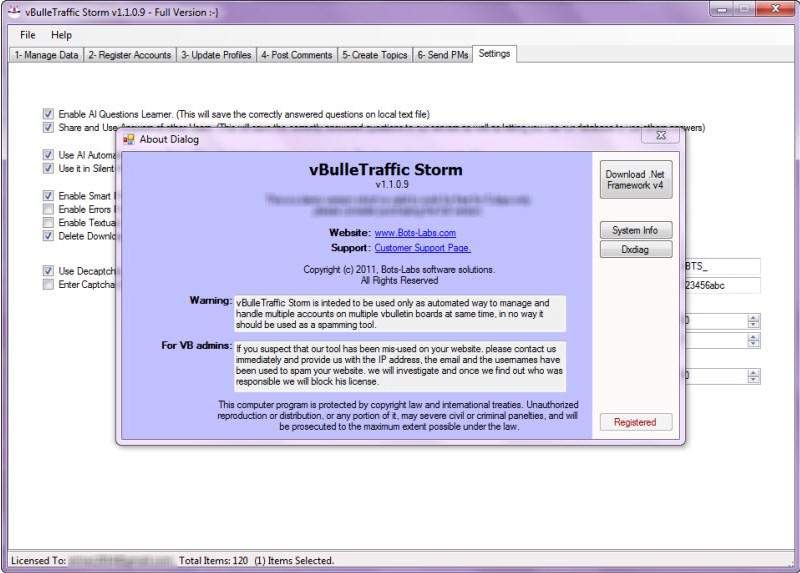Select the 5- Create Topics tab
Screen dimensions: 800x573
click(x=374, y=55)
